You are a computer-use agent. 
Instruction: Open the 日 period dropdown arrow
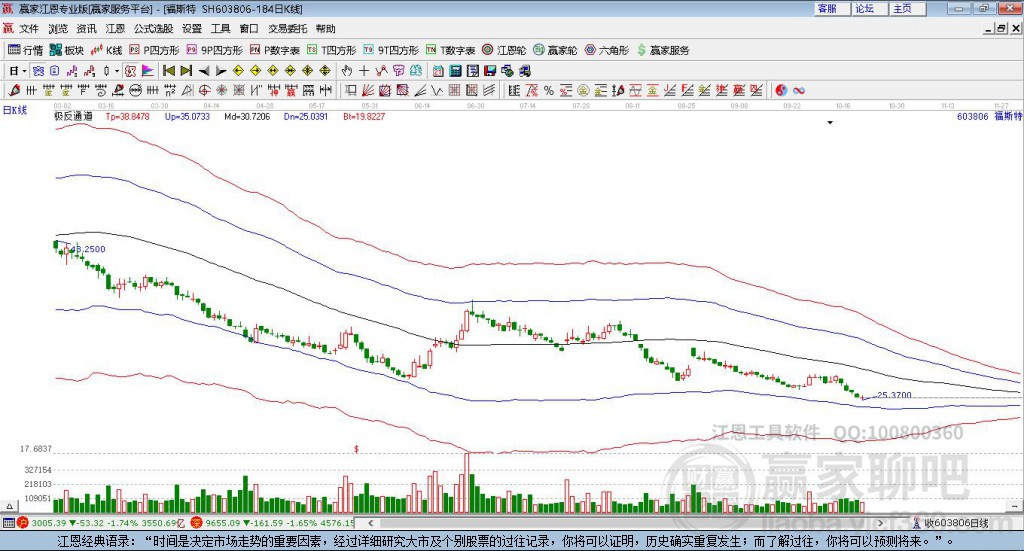coord(24,71)
